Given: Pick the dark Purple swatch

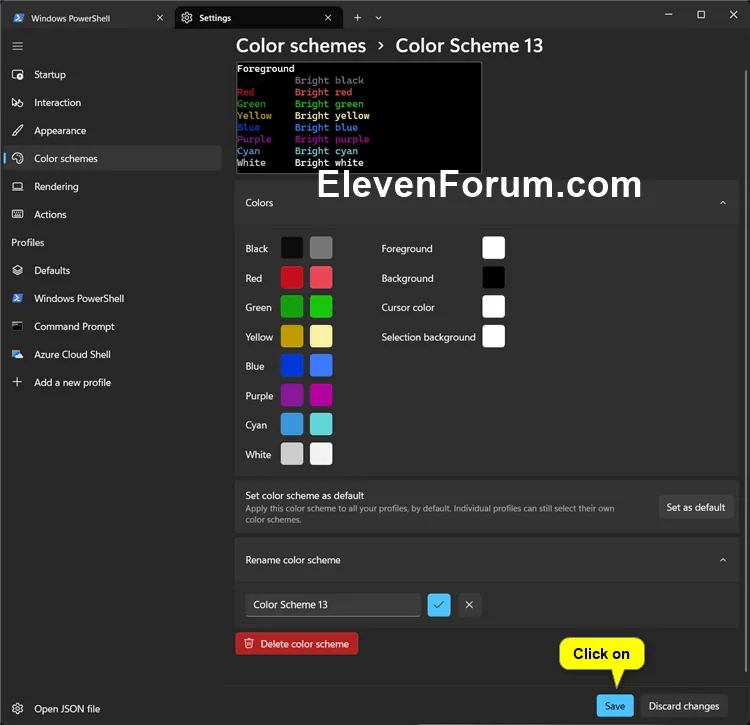Looking at the screenshot, I should click(292, 395).
